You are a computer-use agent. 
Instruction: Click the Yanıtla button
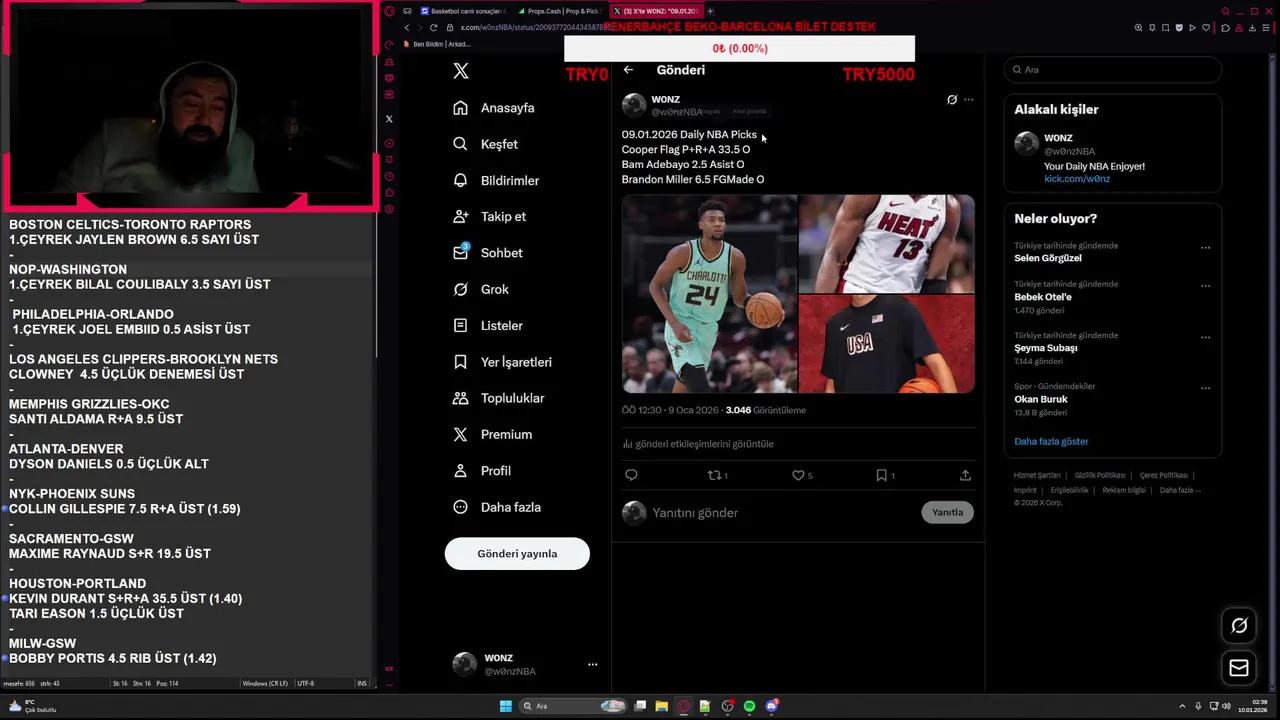(x=947, y=512)
